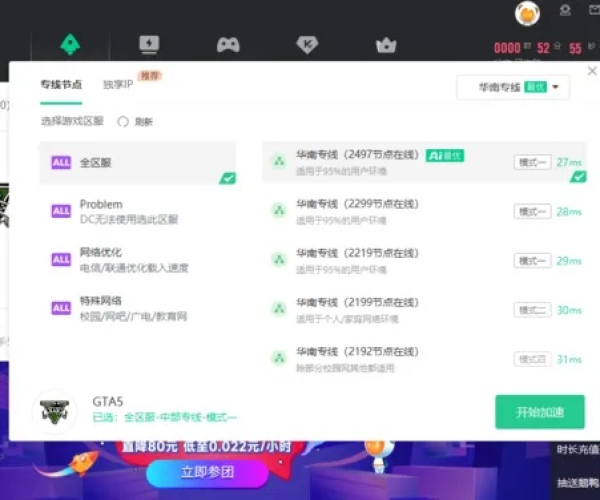Viewport: 600px width, 500px height.
Task: Click the 开始加速 button
Action: click(540, 412)
